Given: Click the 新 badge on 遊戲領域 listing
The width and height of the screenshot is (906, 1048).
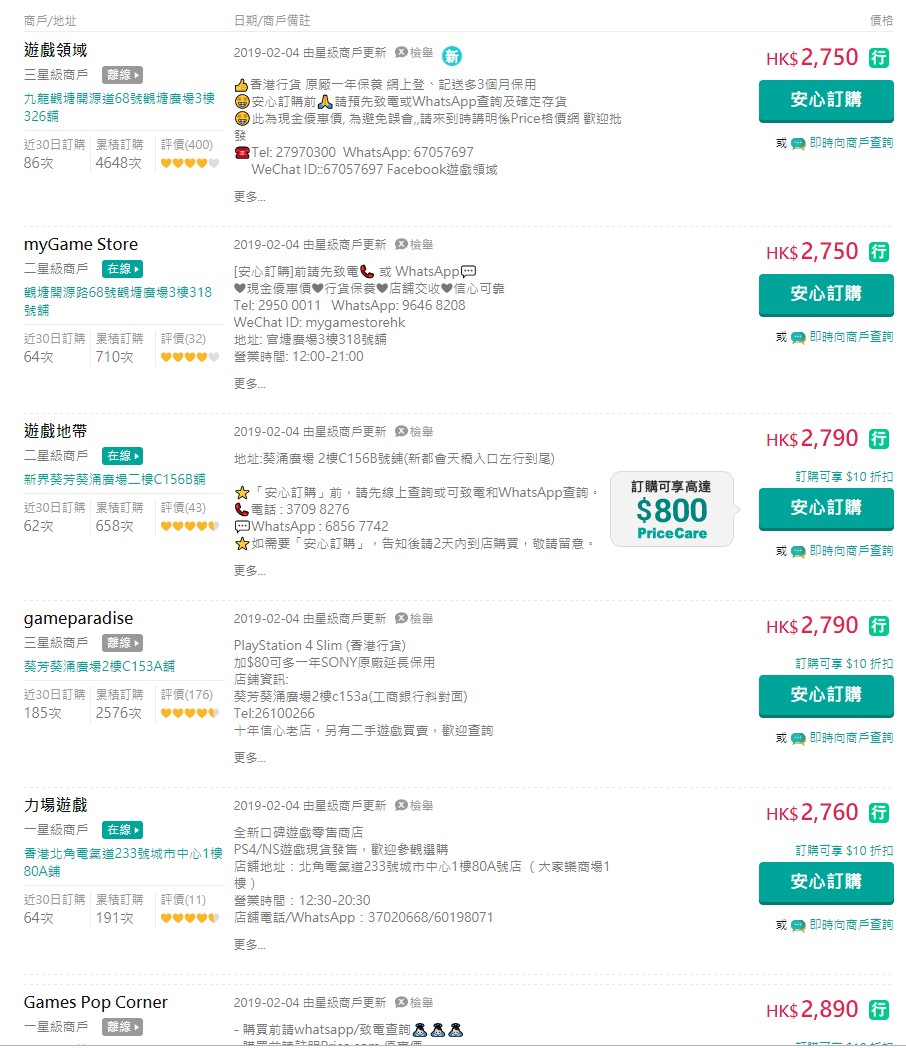Looking at the screenshot, I should (x=452, y=56).
